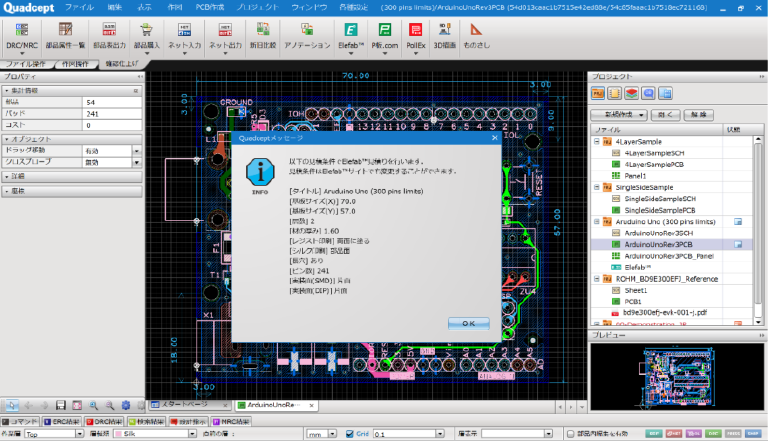The width and height of the screenshot is (768, 441).
Task: Click the 新規作成 button in Project panel
Action: pos(619,115)
